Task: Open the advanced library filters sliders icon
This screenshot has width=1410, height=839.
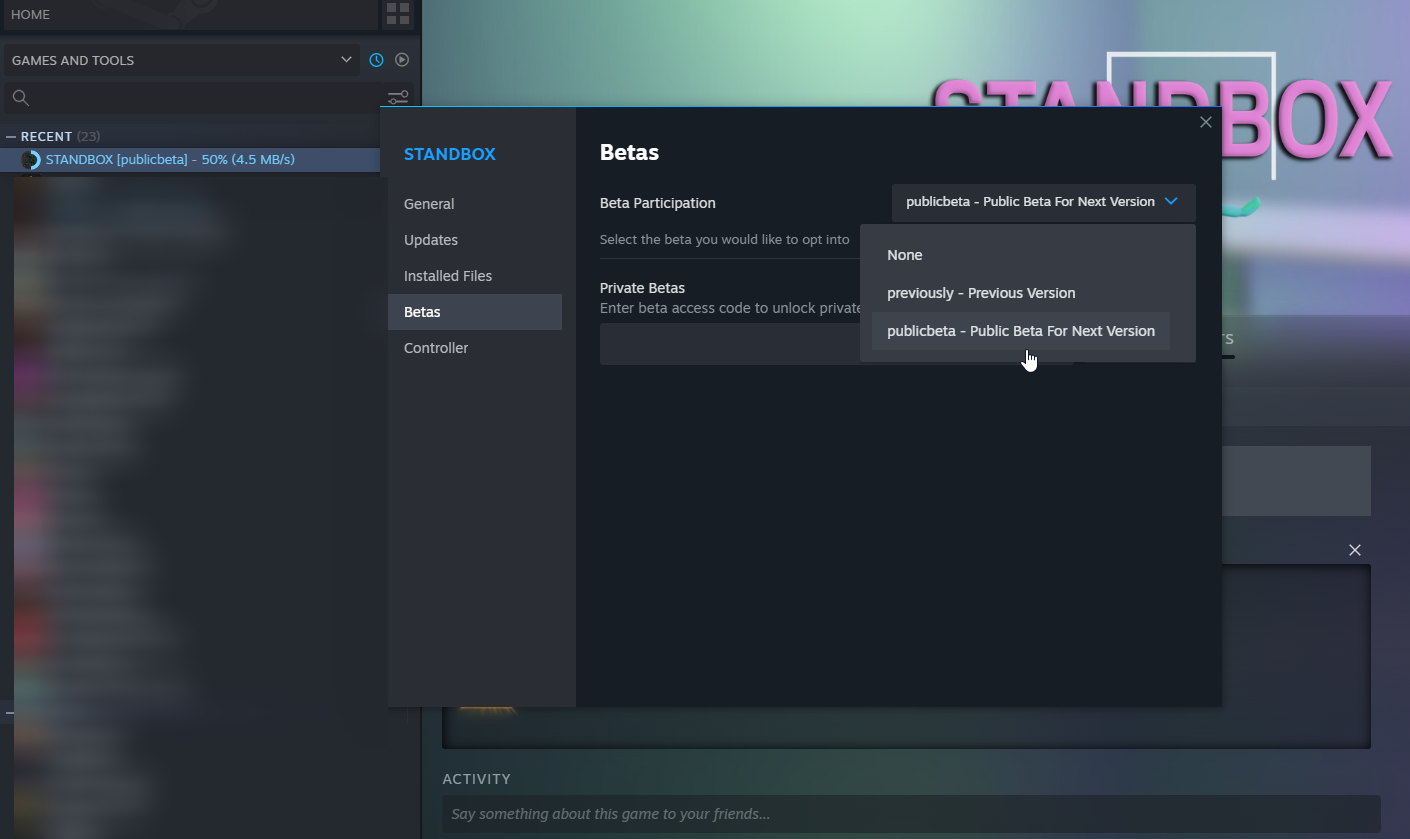Action: coord(397,97)
